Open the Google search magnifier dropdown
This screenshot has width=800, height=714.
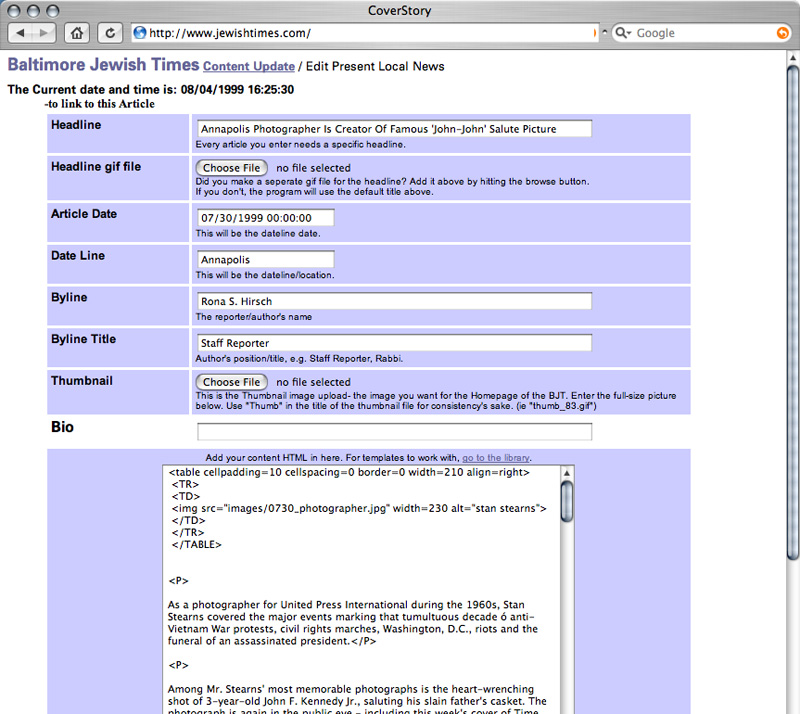623,33
